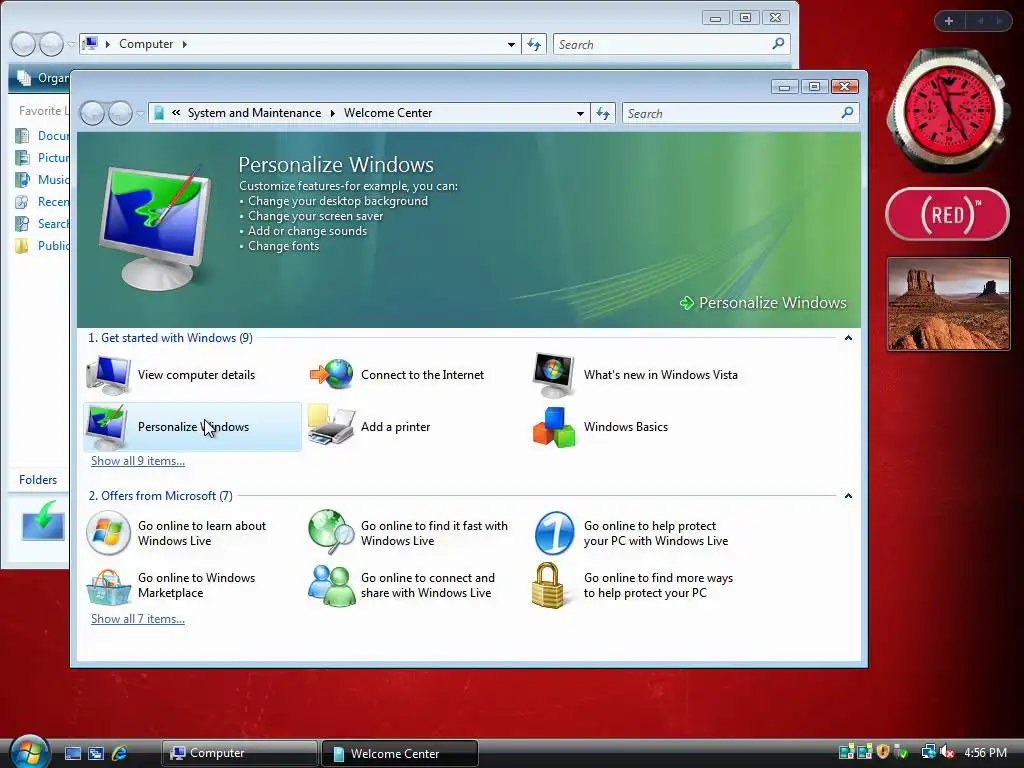Viewport: 1024px width, 768px height.
Task: Click the Computer window refresh button
Action: tap(534, 44)
